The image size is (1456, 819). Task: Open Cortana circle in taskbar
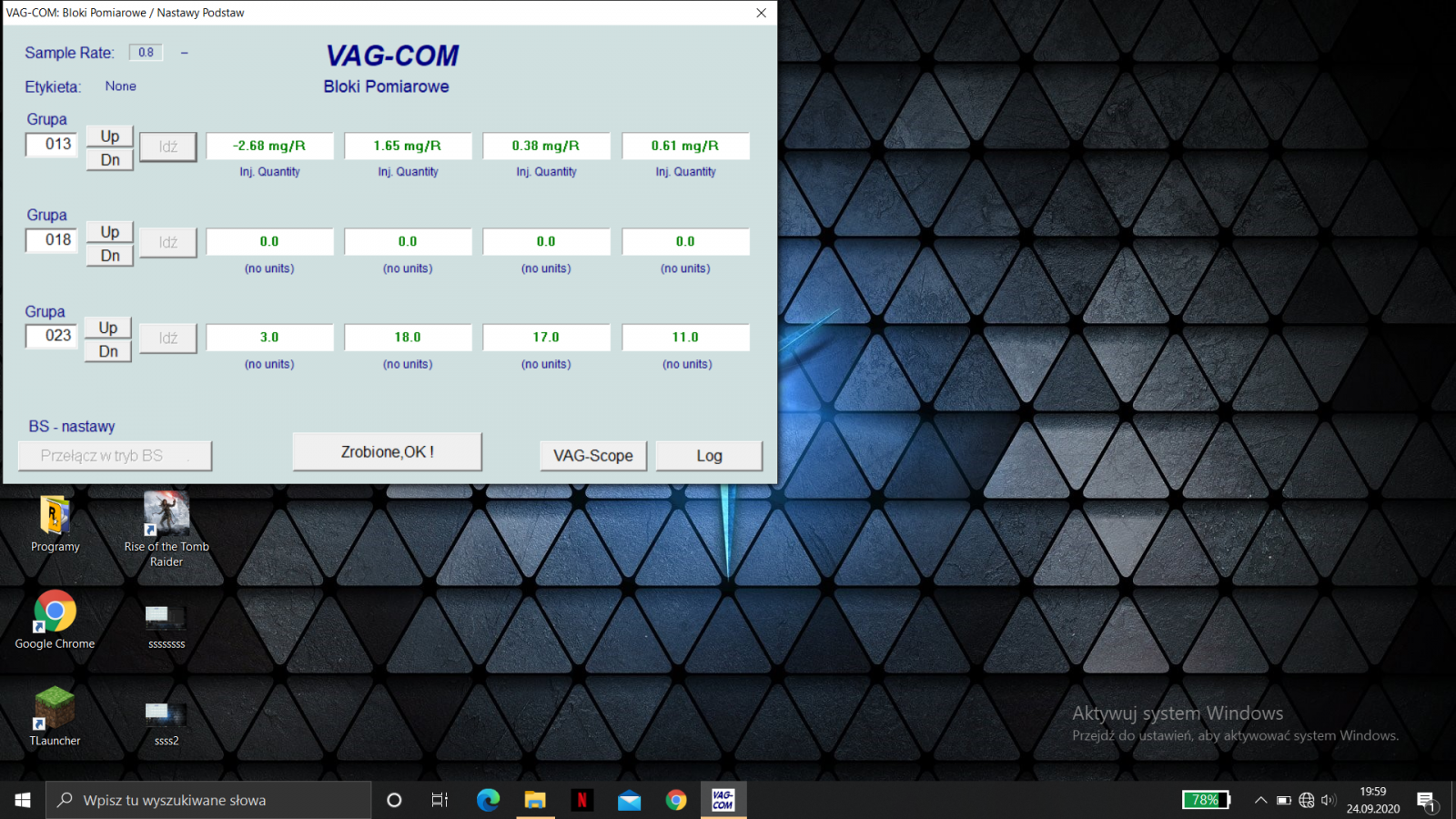(394, 800)
